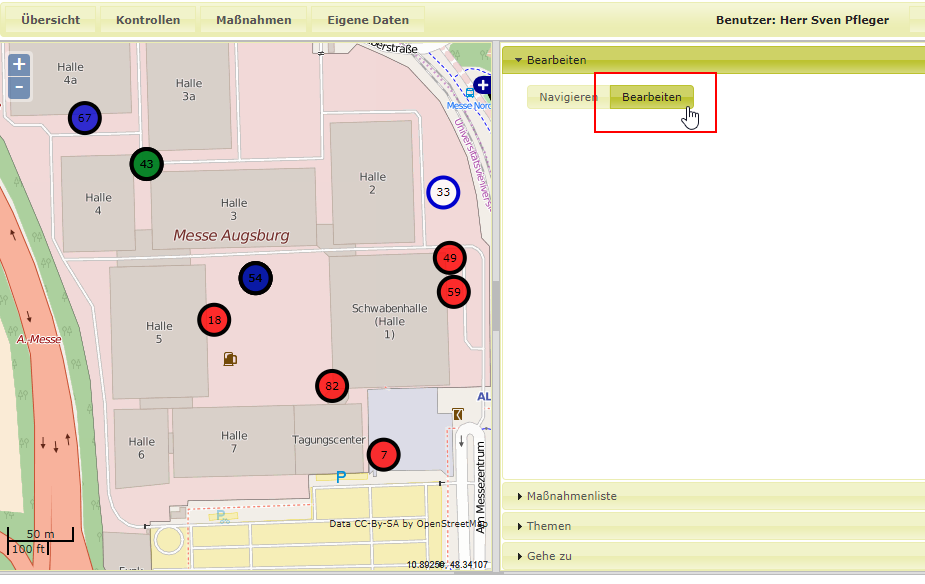Select the dark blue marker numbered 54
925x584 pixels.
pos(256,278)
